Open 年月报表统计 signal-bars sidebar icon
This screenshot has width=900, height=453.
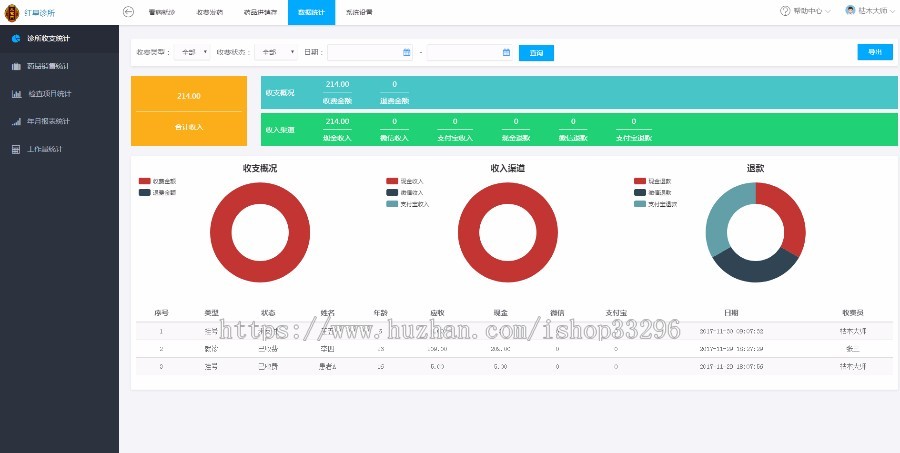pyautogui.click(x=16, y=121)
